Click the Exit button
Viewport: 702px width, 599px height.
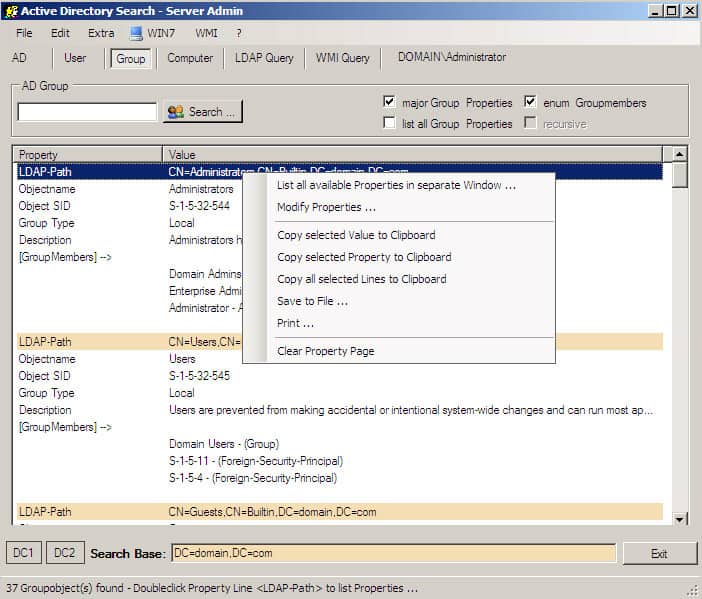pos(658,553)
